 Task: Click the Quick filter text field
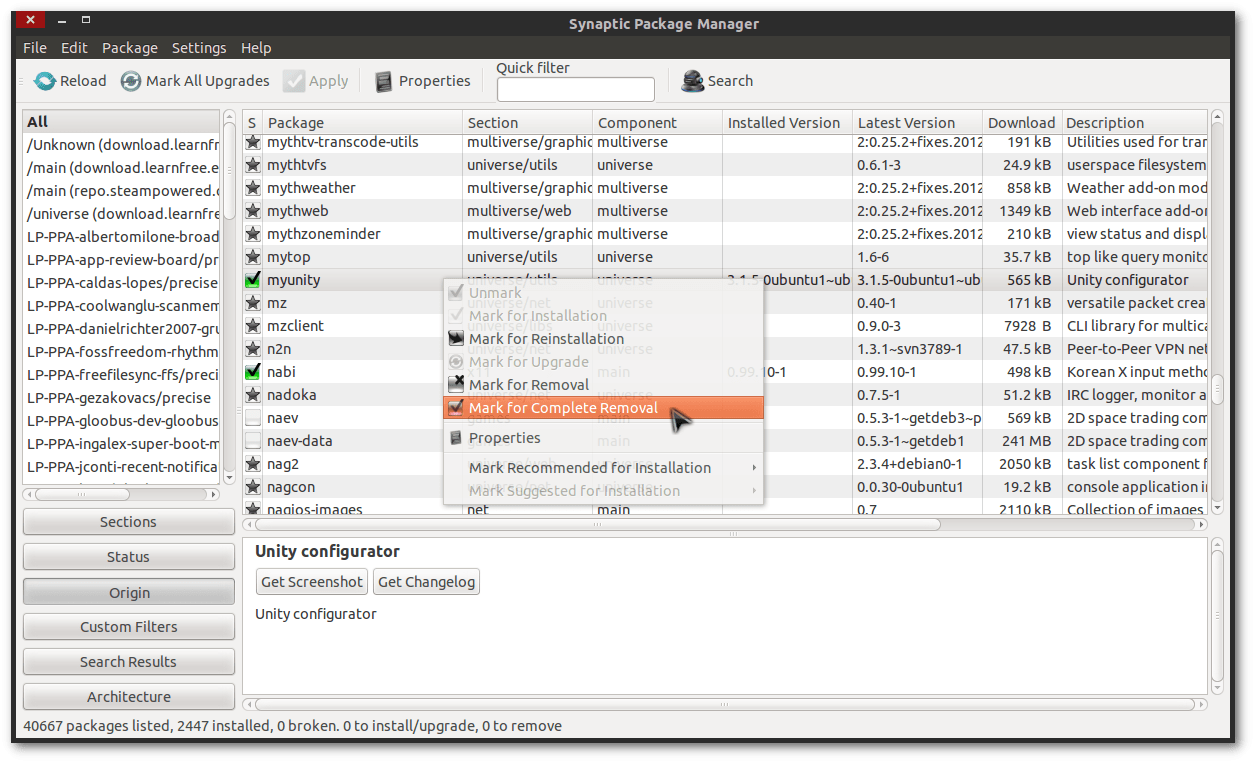pyautogui.click(x=575, y=89)
